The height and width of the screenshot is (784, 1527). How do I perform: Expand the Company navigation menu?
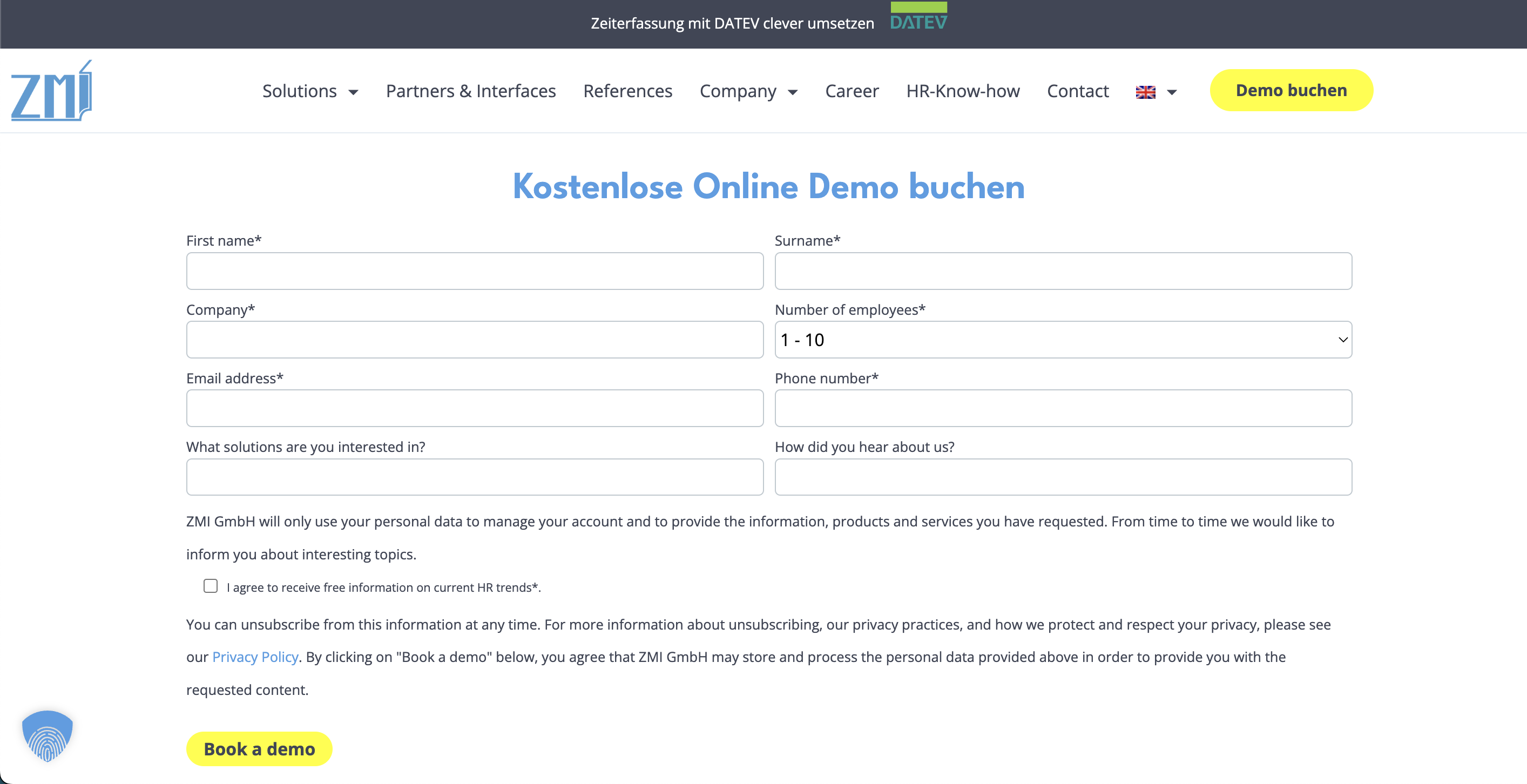click(x=749, y=91)
